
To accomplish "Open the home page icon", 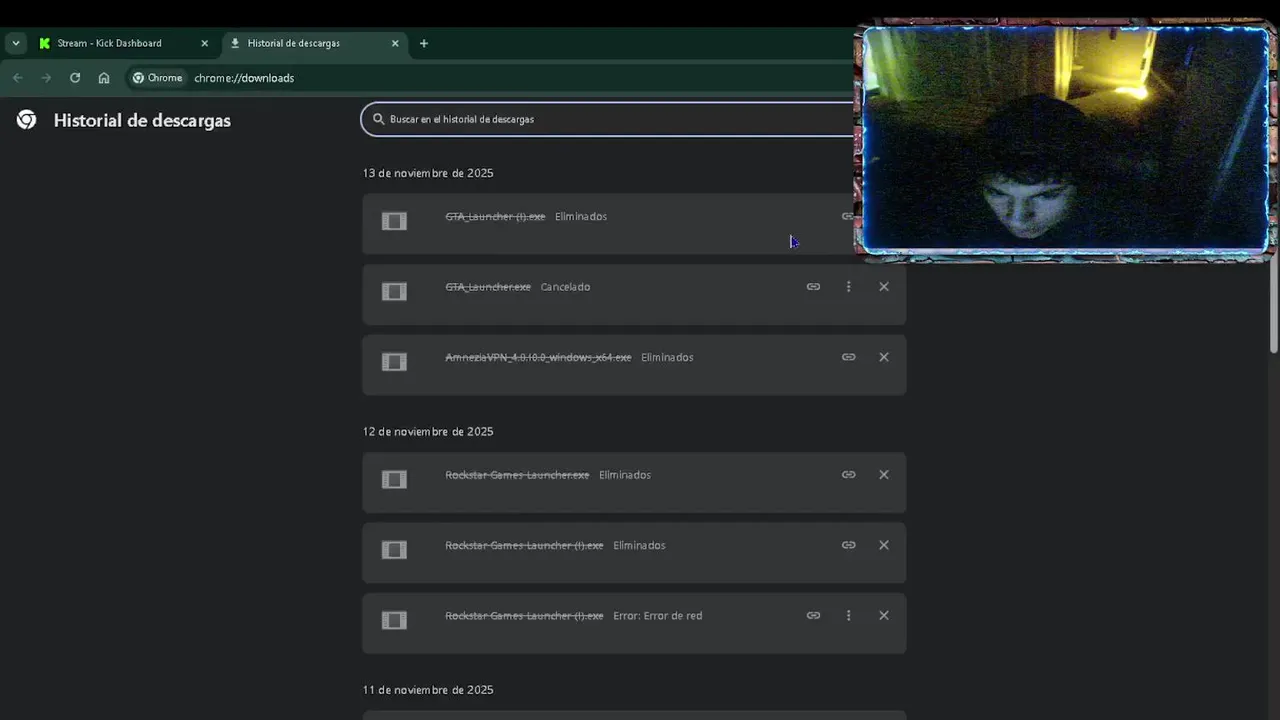I will (x=104, y=78).
